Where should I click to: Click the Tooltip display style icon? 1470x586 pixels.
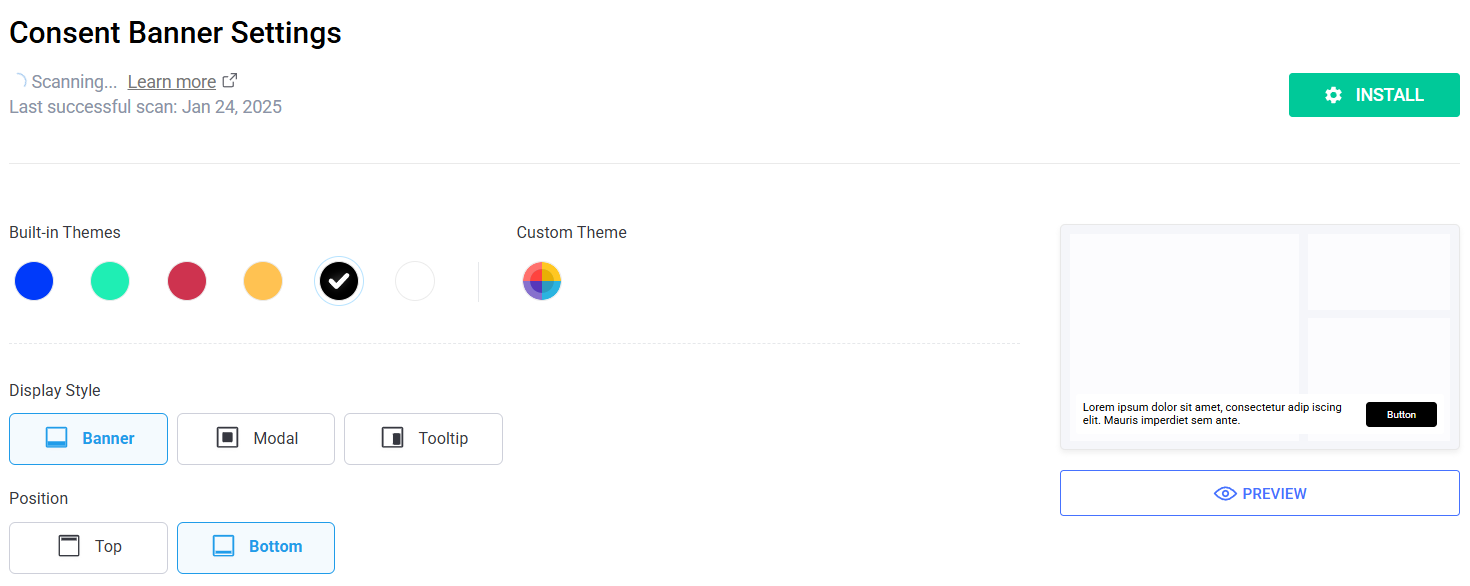tap(392, 438)
